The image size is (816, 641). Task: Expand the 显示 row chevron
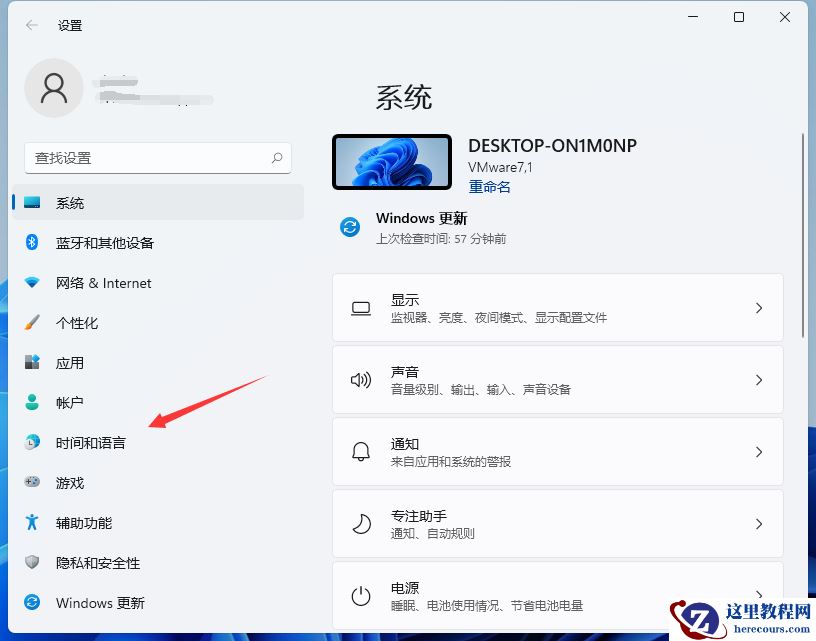tap(758, 307)
